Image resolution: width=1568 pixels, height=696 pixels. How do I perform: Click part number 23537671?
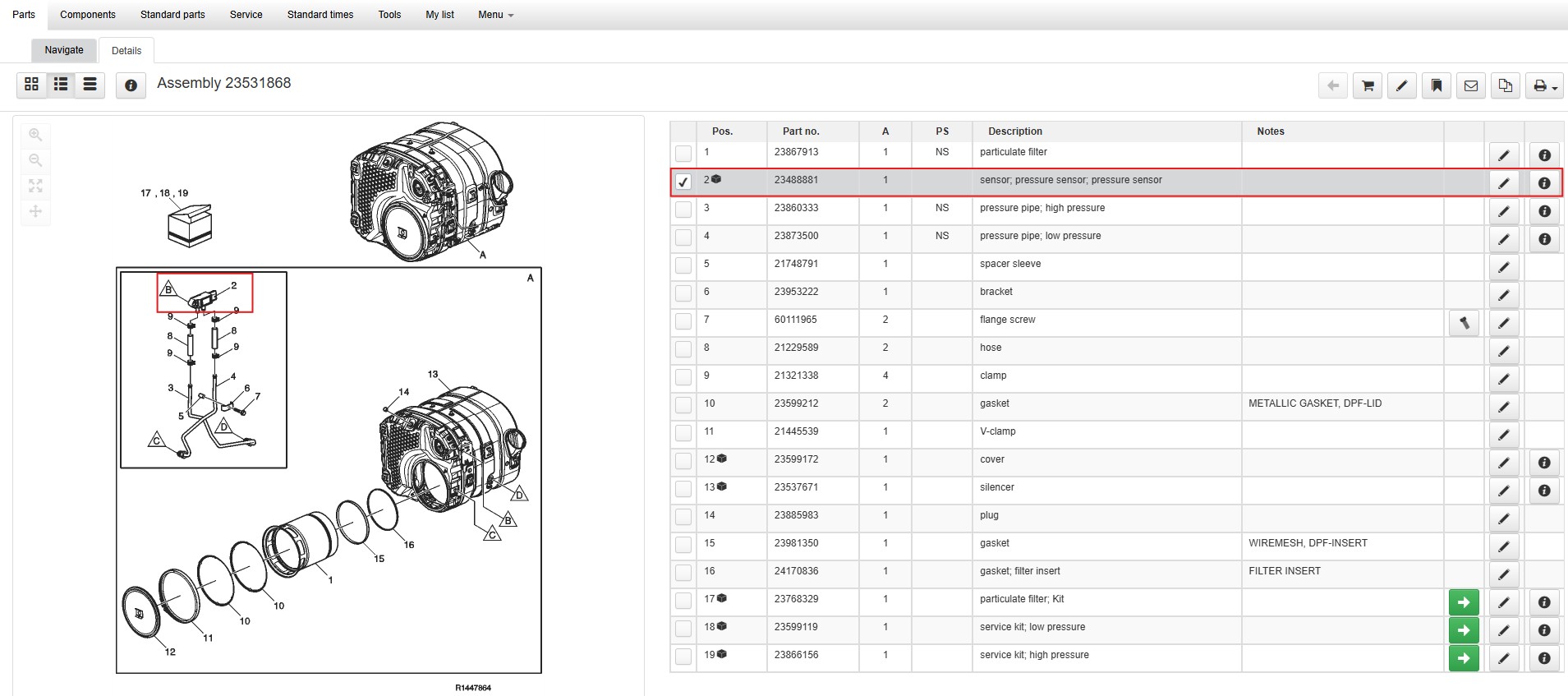click(x=796, y=487)
